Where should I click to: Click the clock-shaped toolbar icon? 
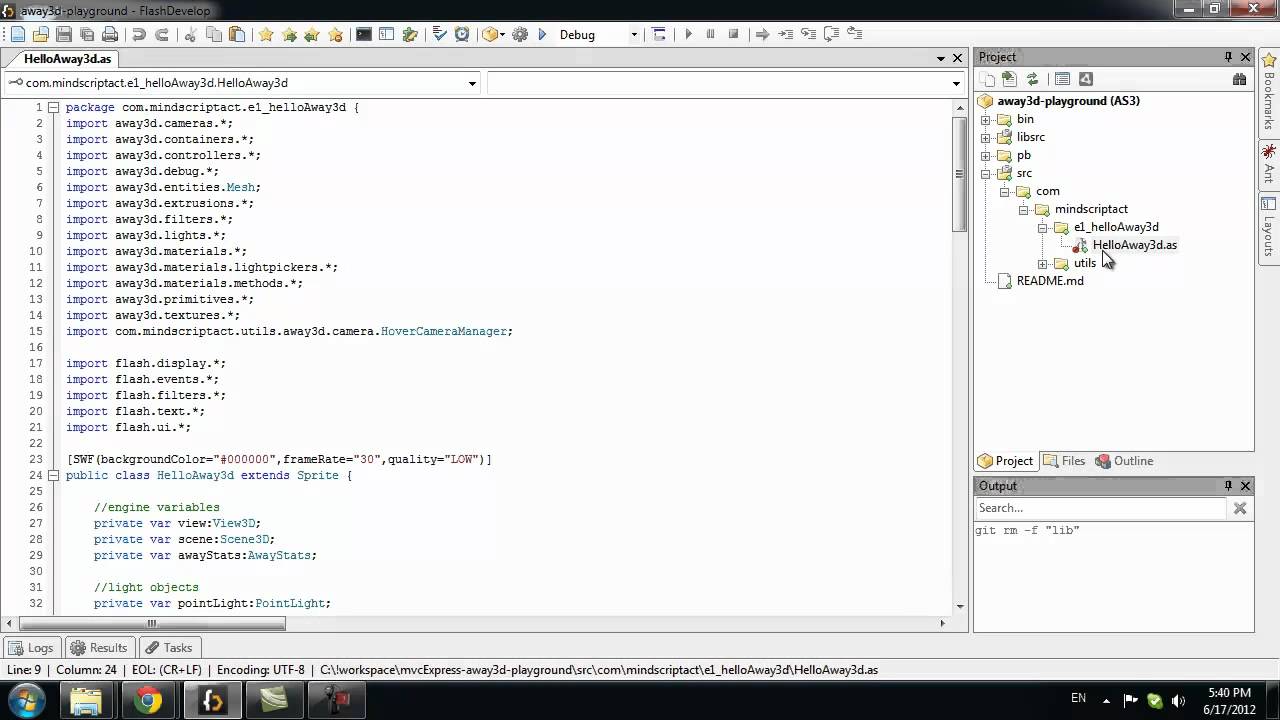pos(462,34)
